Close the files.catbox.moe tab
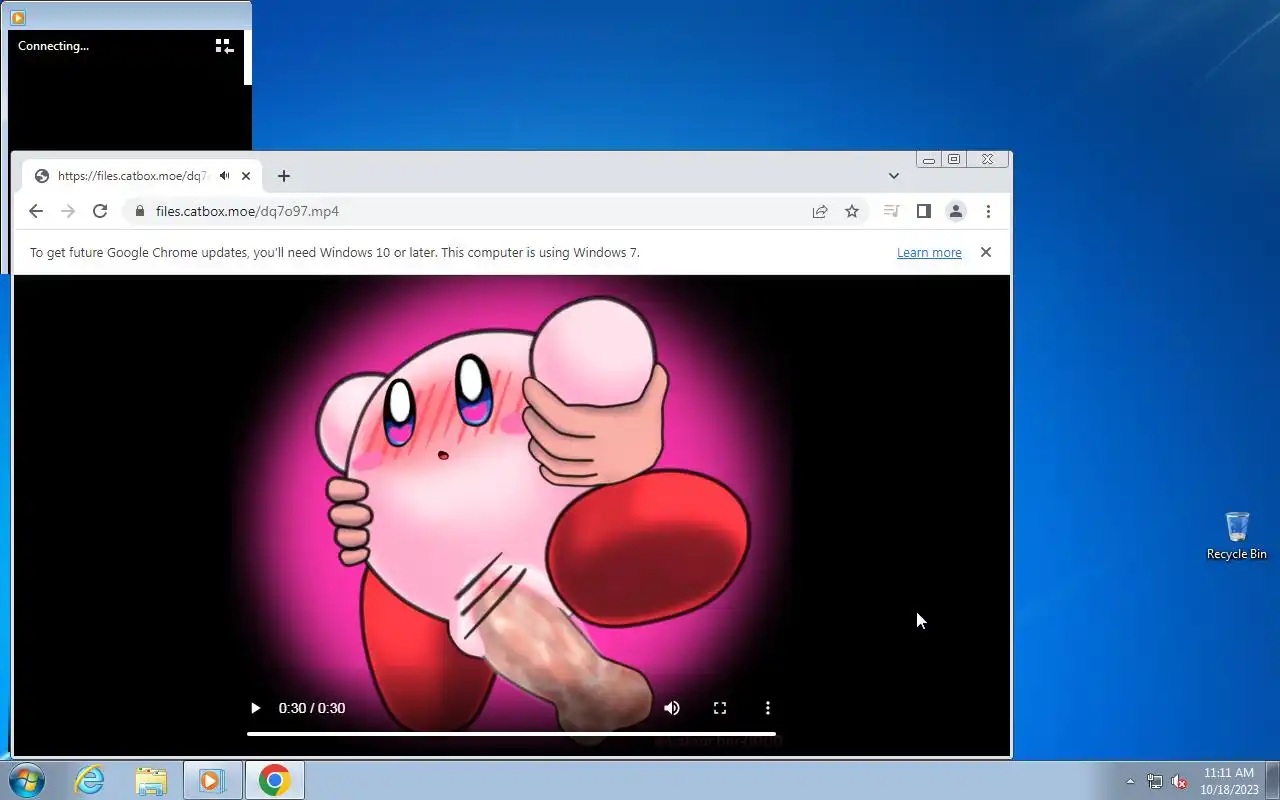This screenshot has width=1280, height=800. (x=246, y=176)
